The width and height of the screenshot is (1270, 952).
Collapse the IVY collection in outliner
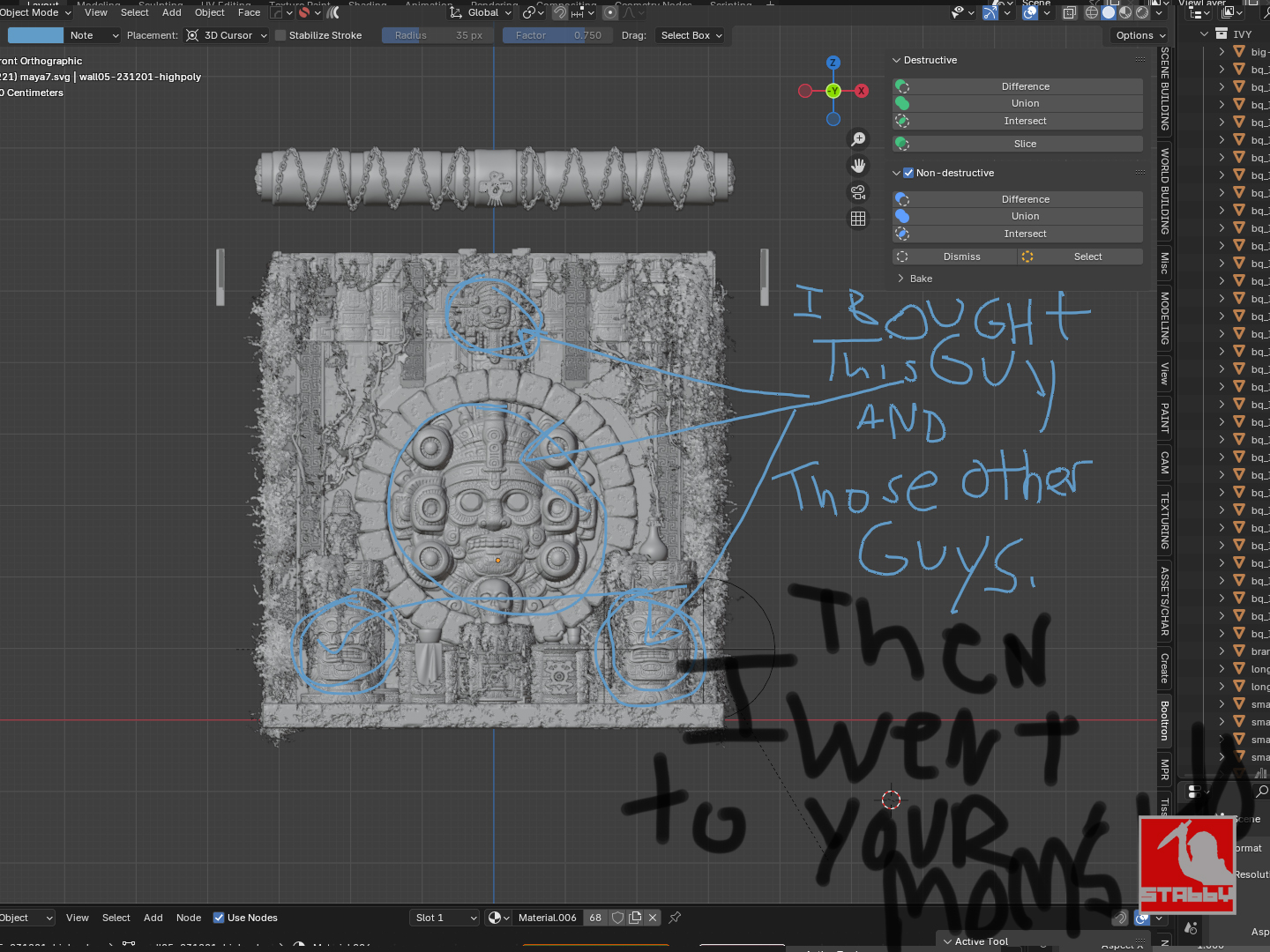click(x=1204, y=34)
